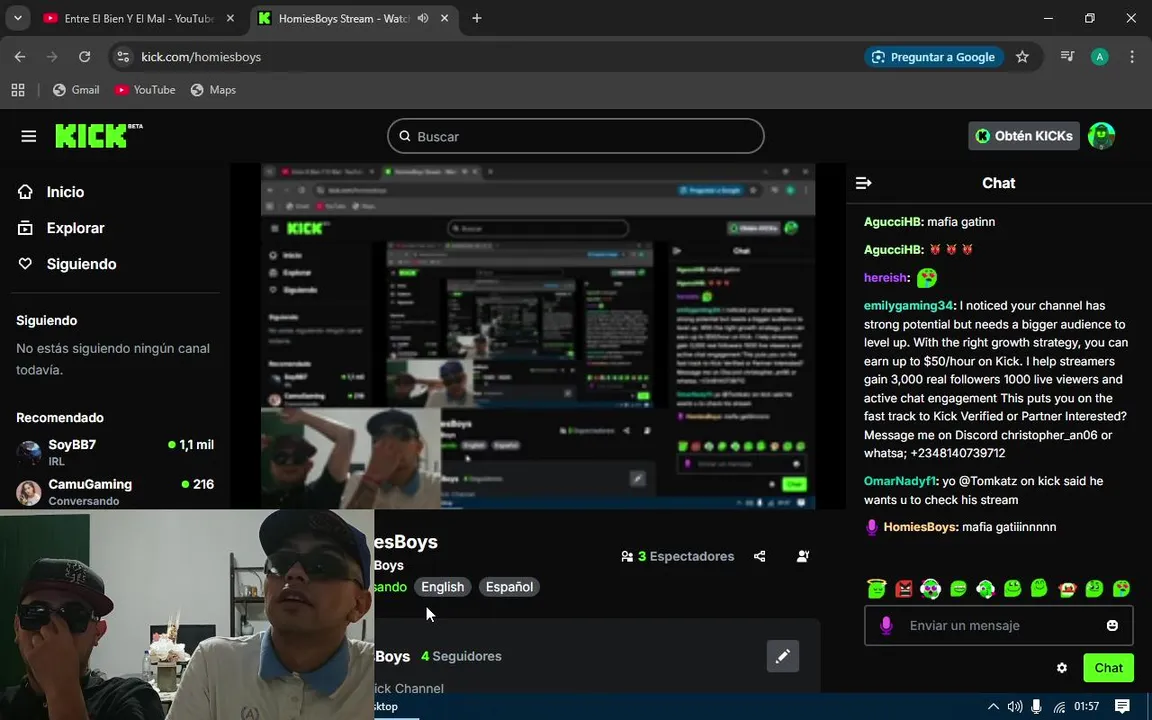Open Chrome three-dot menu
Screen dimensions: 1152x720
(x=1131, y=57)
